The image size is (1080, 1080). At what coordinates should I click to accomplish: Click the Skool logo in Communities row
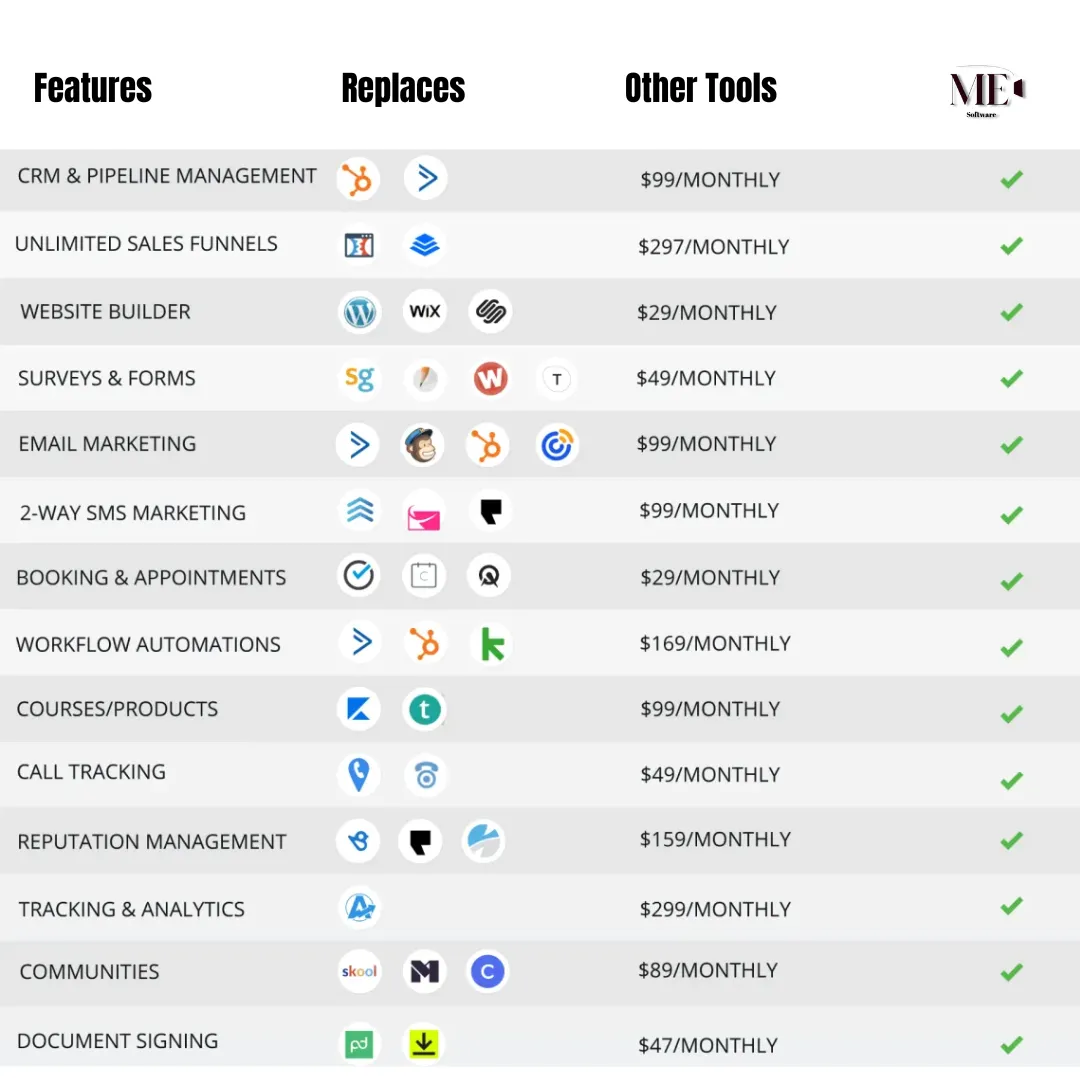[359, 971]
